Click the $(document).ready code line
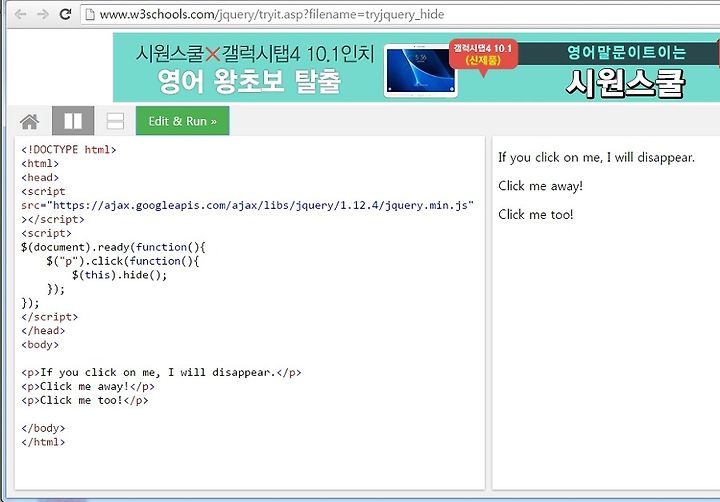Screen dimensions: 720x502 [113, 247]
